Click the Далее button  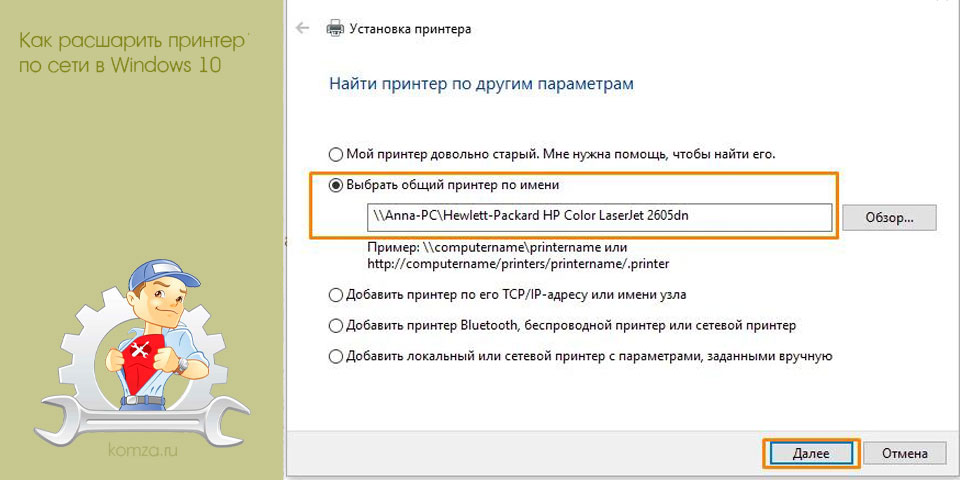[x=811, y=454]
